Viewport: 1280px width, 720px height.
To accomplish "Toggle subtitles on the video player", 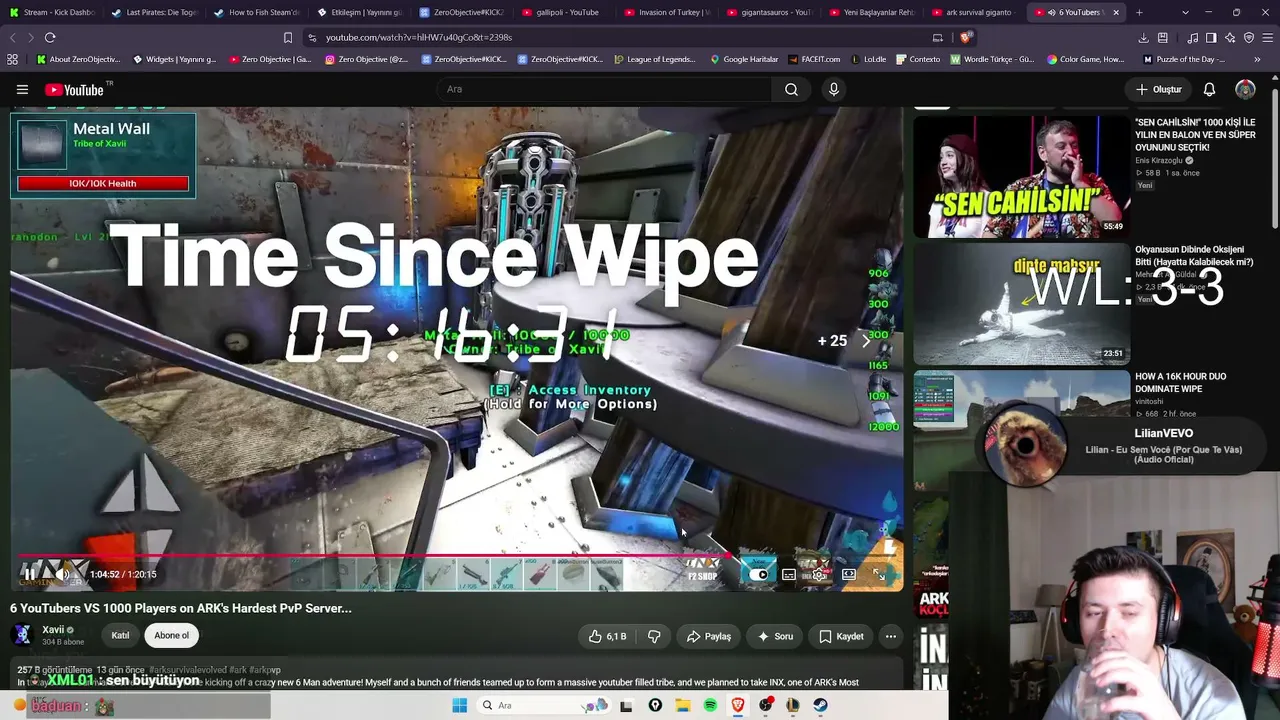I will [x=789, y=574].
